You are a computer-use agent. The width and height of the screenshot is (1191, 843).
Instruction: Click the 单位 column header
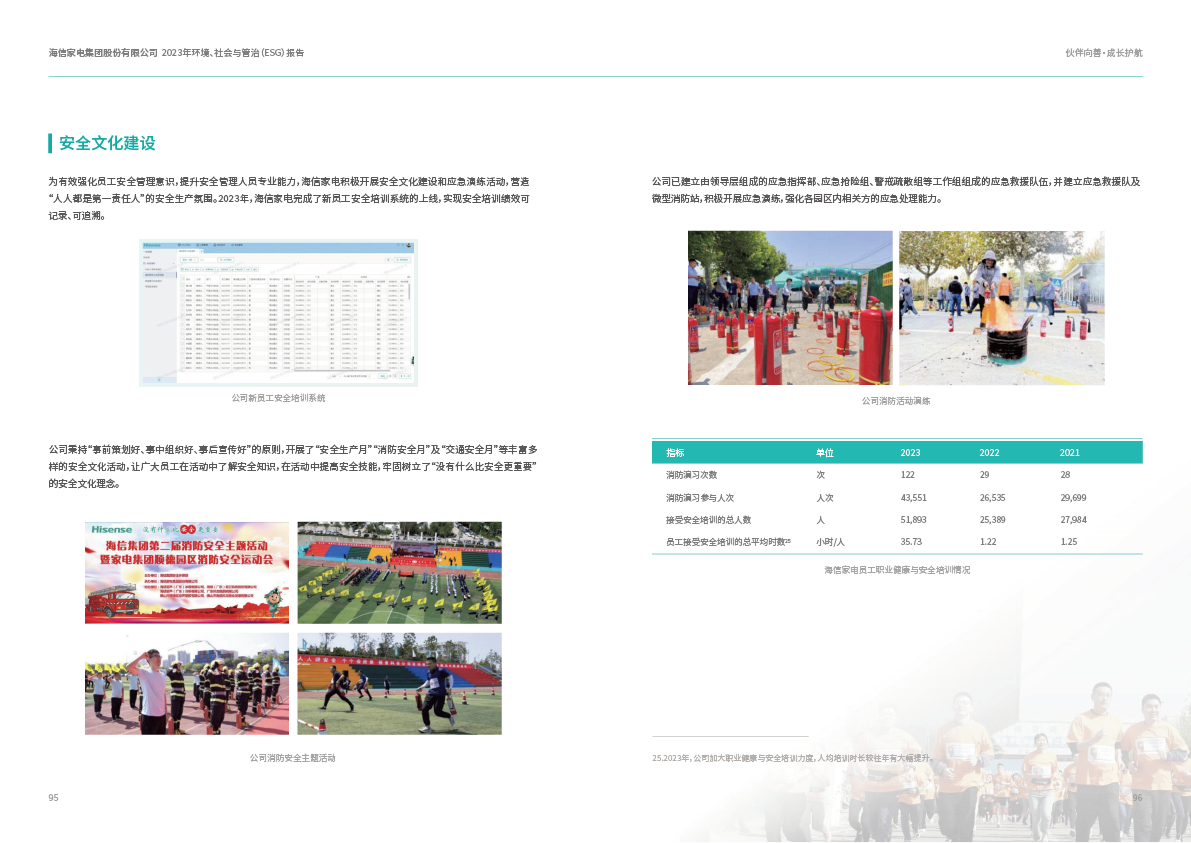tap(825, 453)
